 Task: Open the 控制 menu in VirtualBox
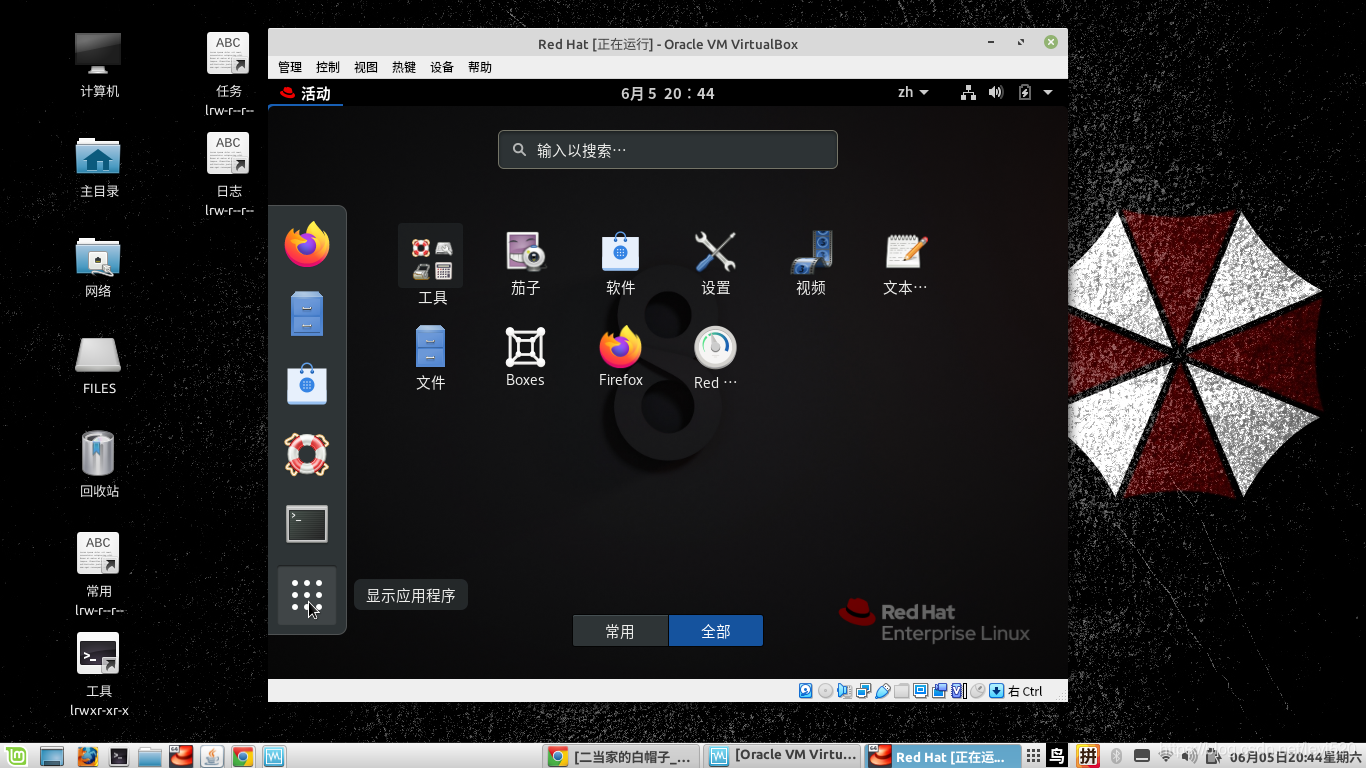pyautogui.click(x=328, y=67)
